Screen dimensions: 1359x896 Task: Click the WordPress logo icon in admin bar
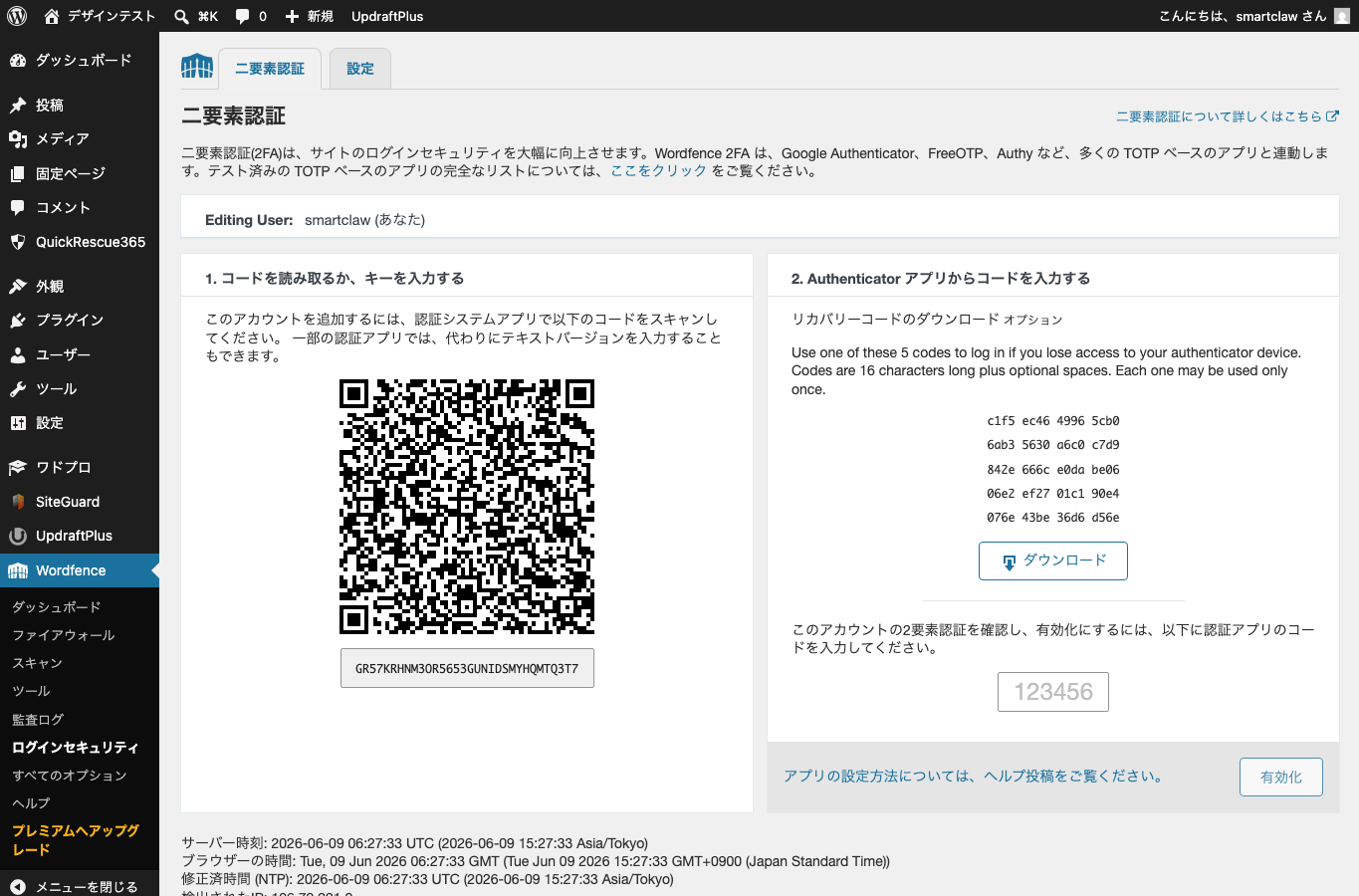[x=17, y=16]
